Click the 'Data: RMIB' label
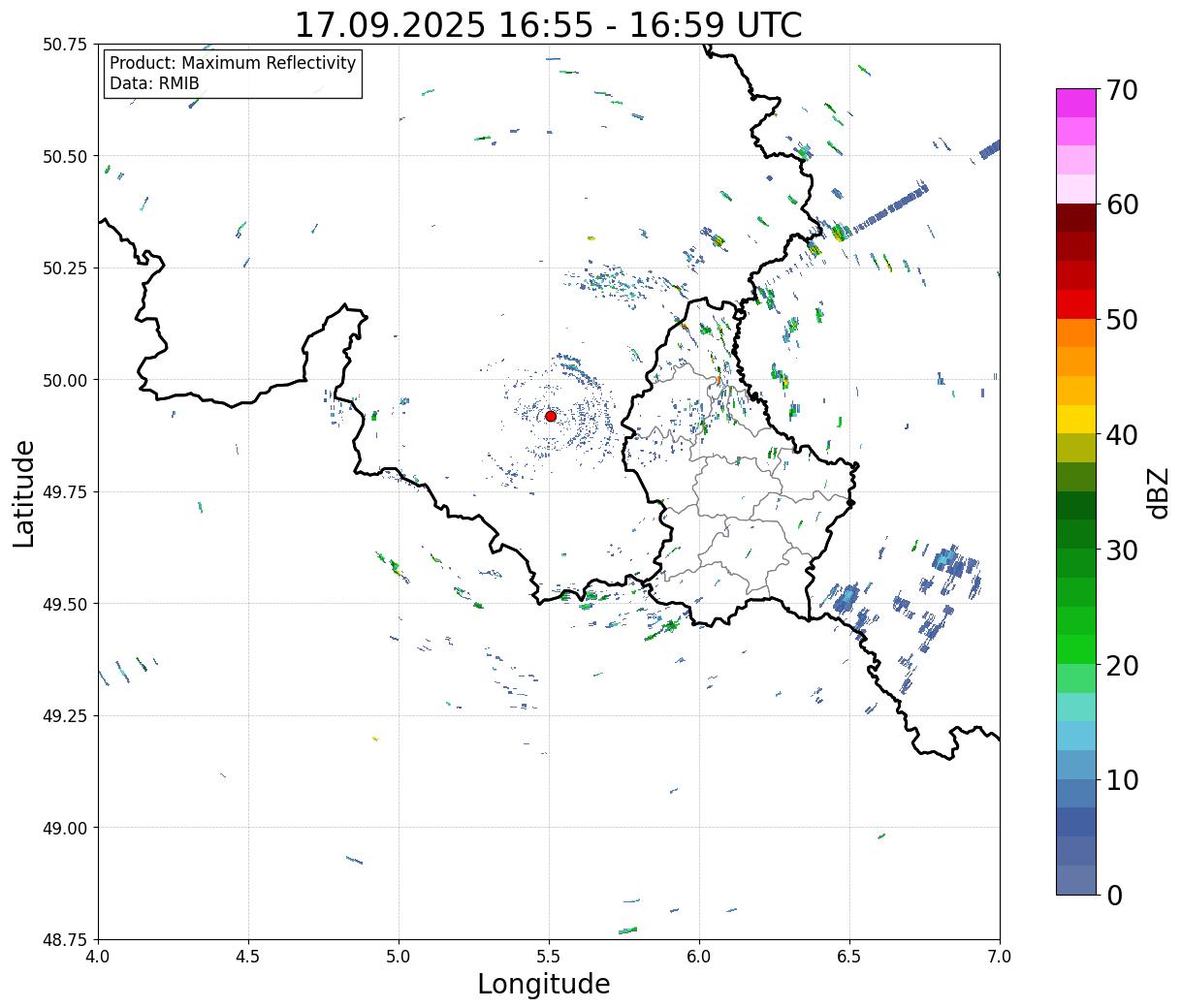Screen dimensions: 1182x1008 pyautogui.click(x=154, y=83)
